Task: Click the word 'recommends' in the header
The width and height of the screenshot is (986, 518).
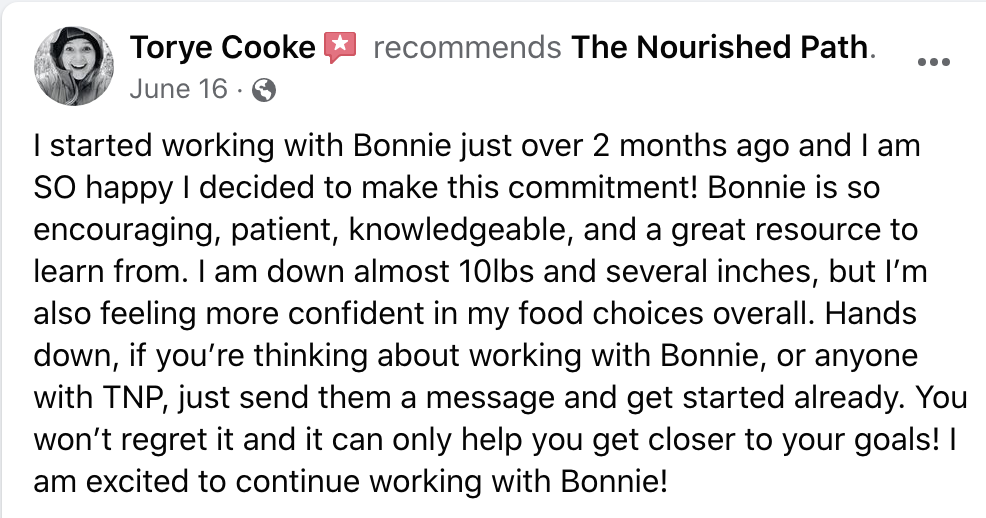Action: [x=467, y=48]
